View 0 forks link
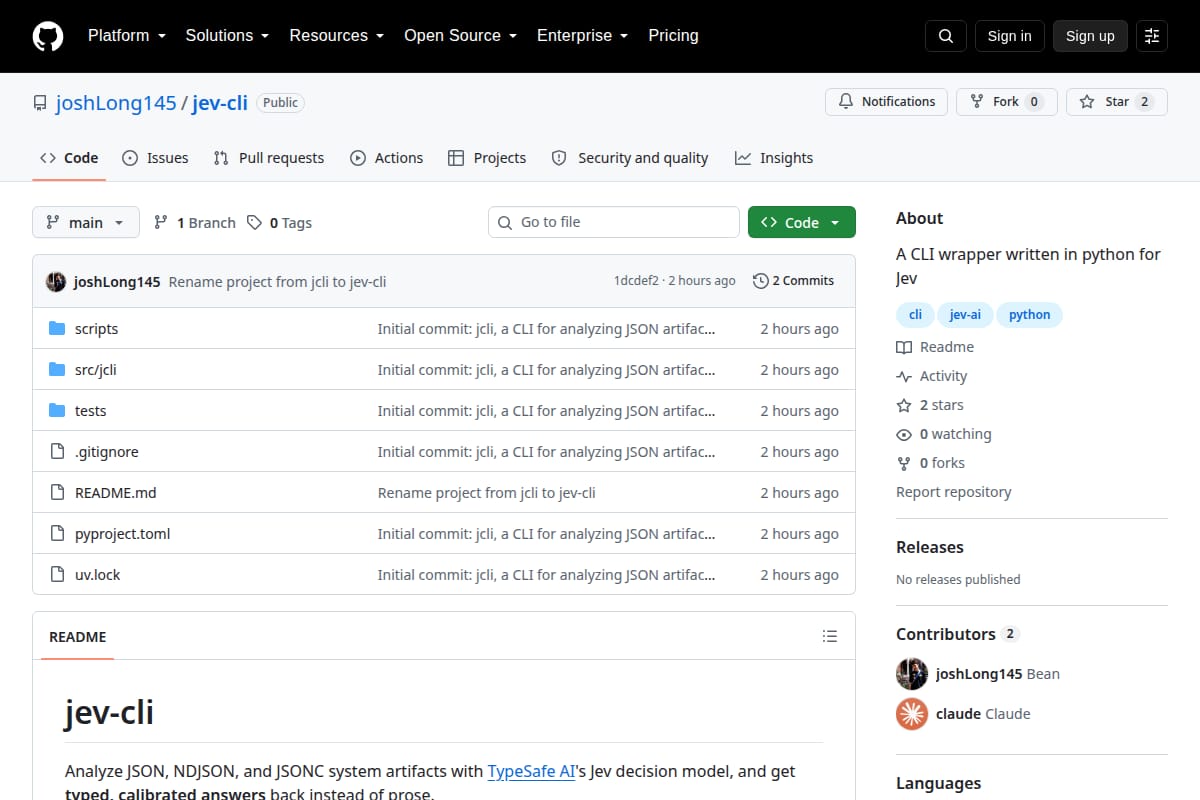This screenshot has width=1200, height=800. [x=931, y=463]
